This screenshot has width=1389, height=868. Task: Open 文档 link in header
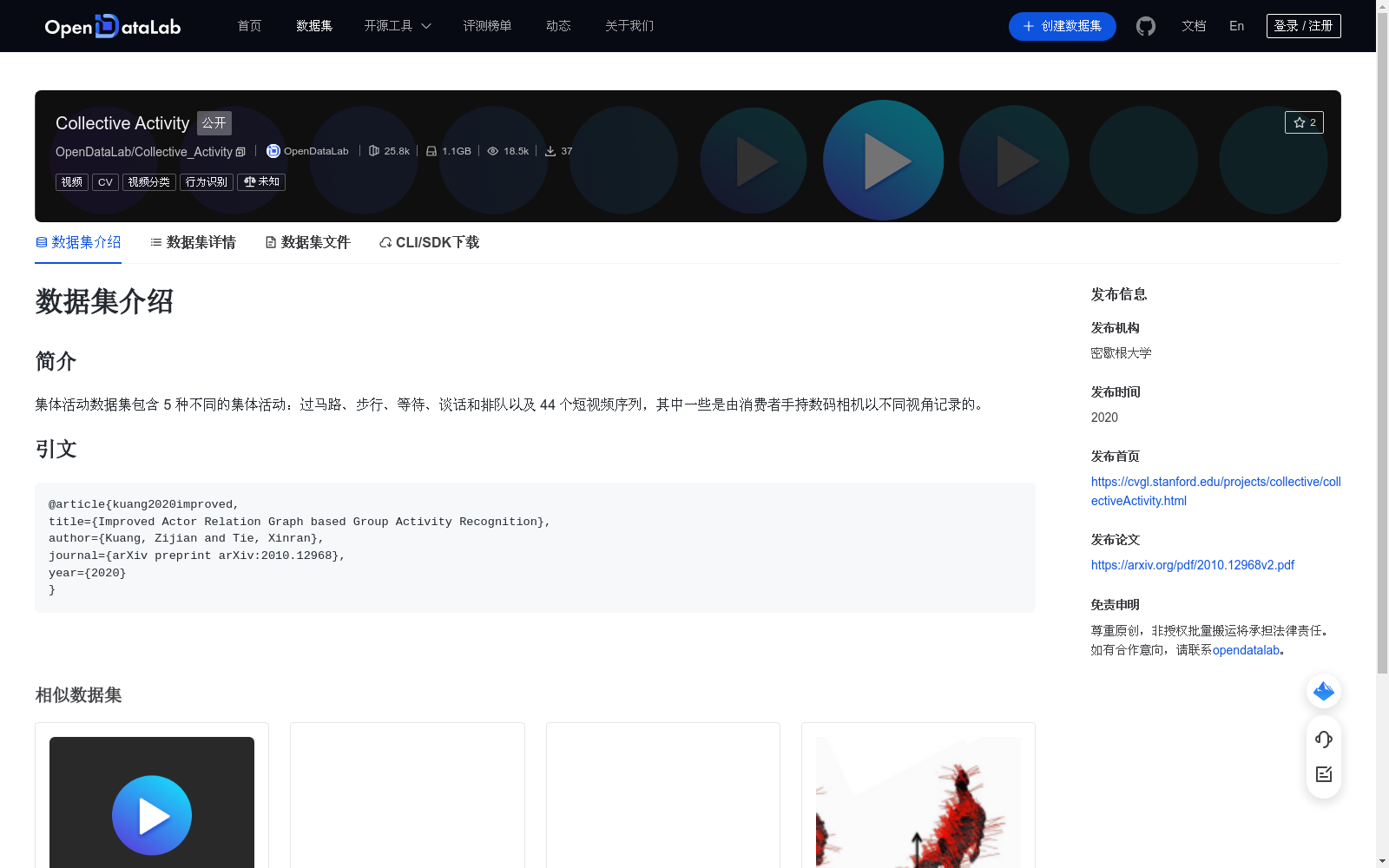tap(1194, 26)
